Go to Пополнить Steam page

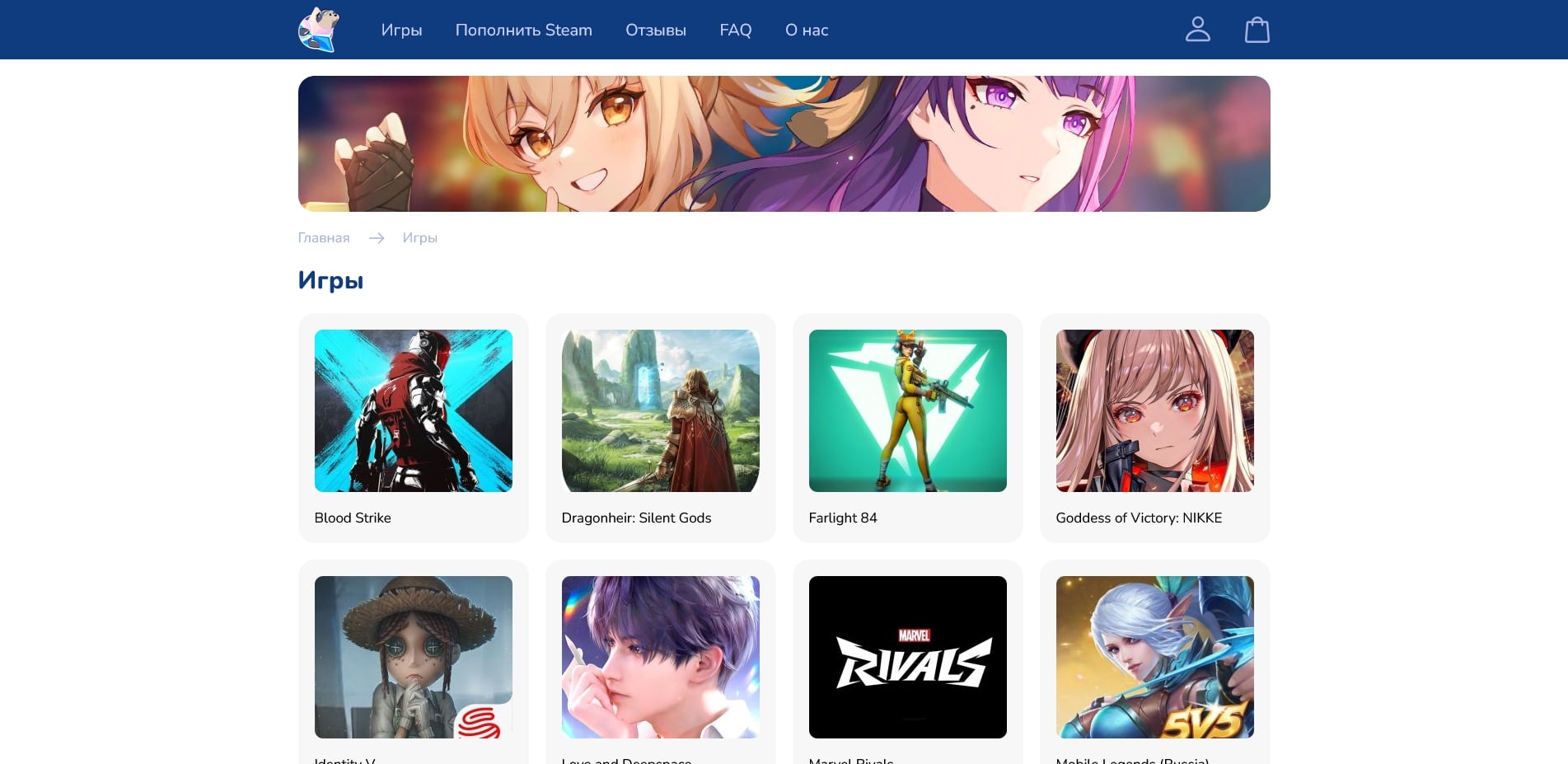tap(523, 30)
